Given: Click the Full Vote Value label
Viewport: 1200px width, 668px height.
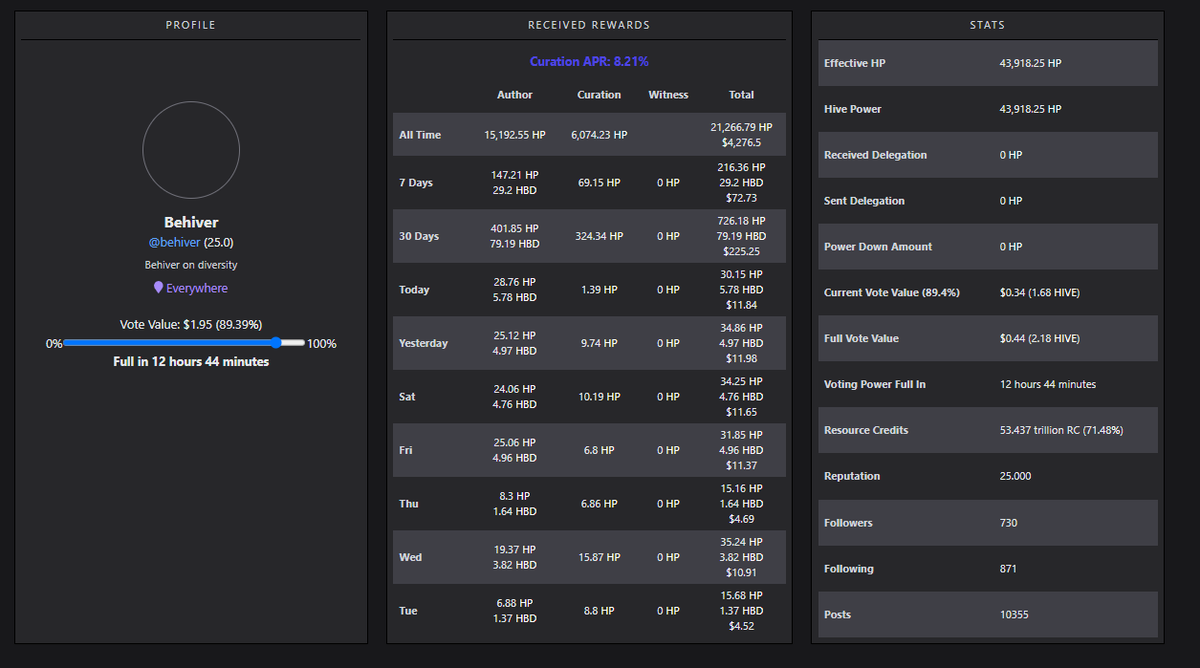Looking at the screenshot, I should click(x=861, y=339).
